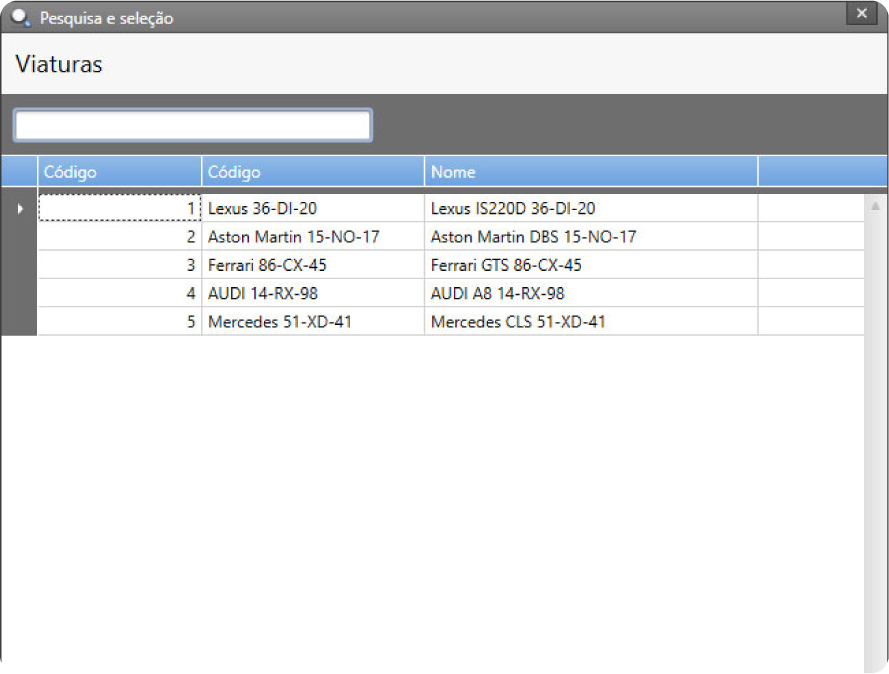The height and width of the screenshot is (674, 889).
Task: Close the Pesquisa e seleção dialog
Action: point(861,14)
